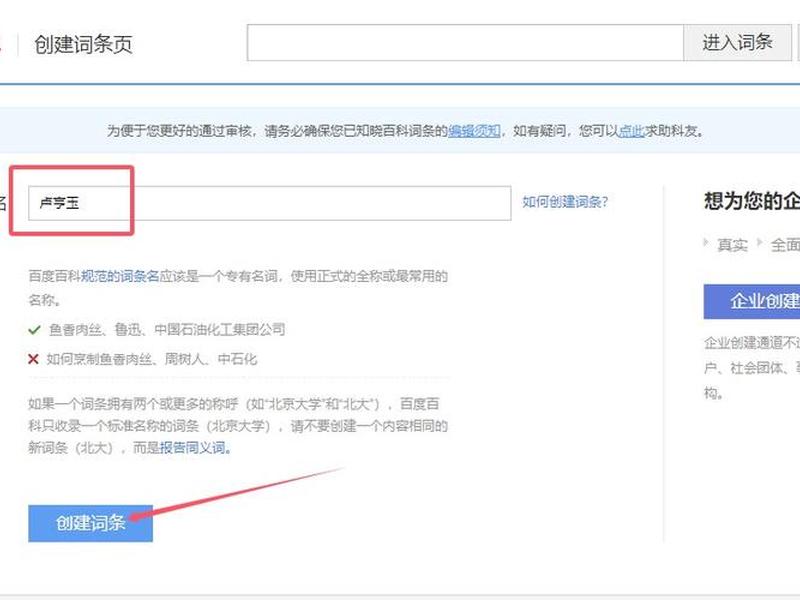Click the entry name field containing 卢亨玉
The image size is (800, 600).
(269, 203)
